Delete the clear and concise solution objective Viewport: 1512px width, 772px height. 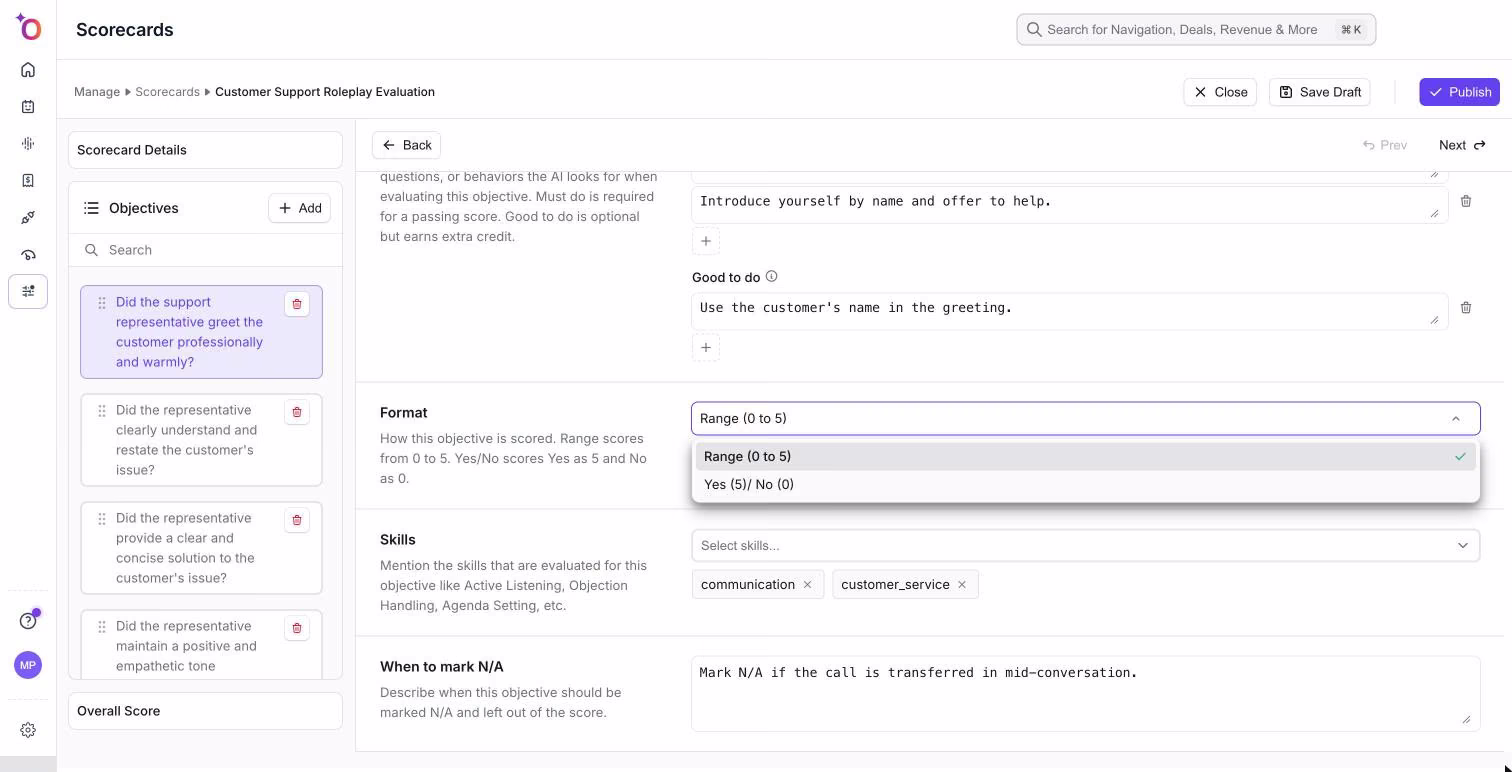coord(297,520)
